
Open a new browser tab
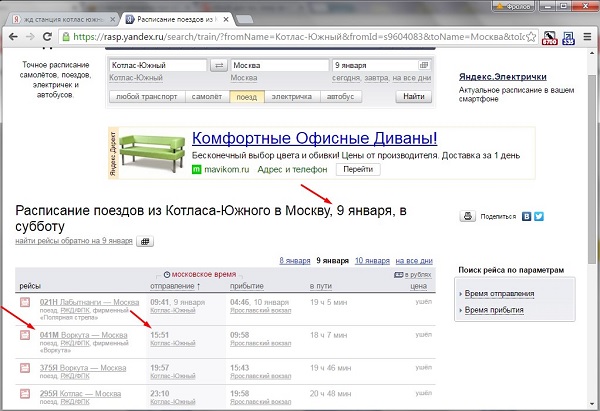pyautogui.click(x=244, y=19)
